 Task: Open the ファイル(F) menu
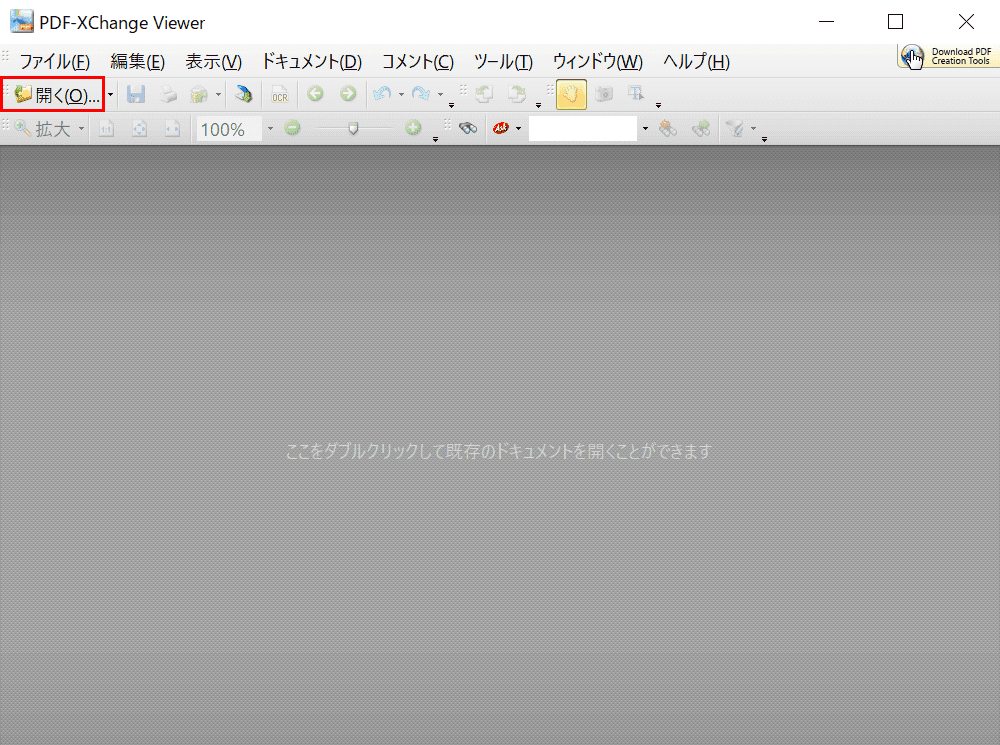coord(54,61)
